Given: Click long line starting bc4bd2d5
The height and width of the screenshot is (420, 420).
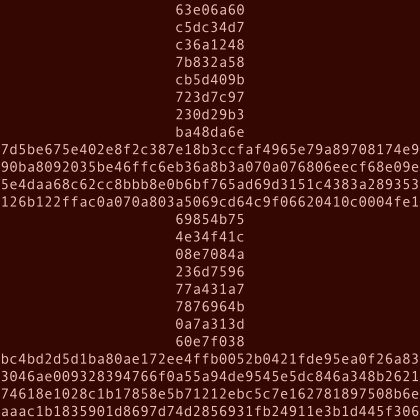Looking at the screenshot, I should coord(210,359).
